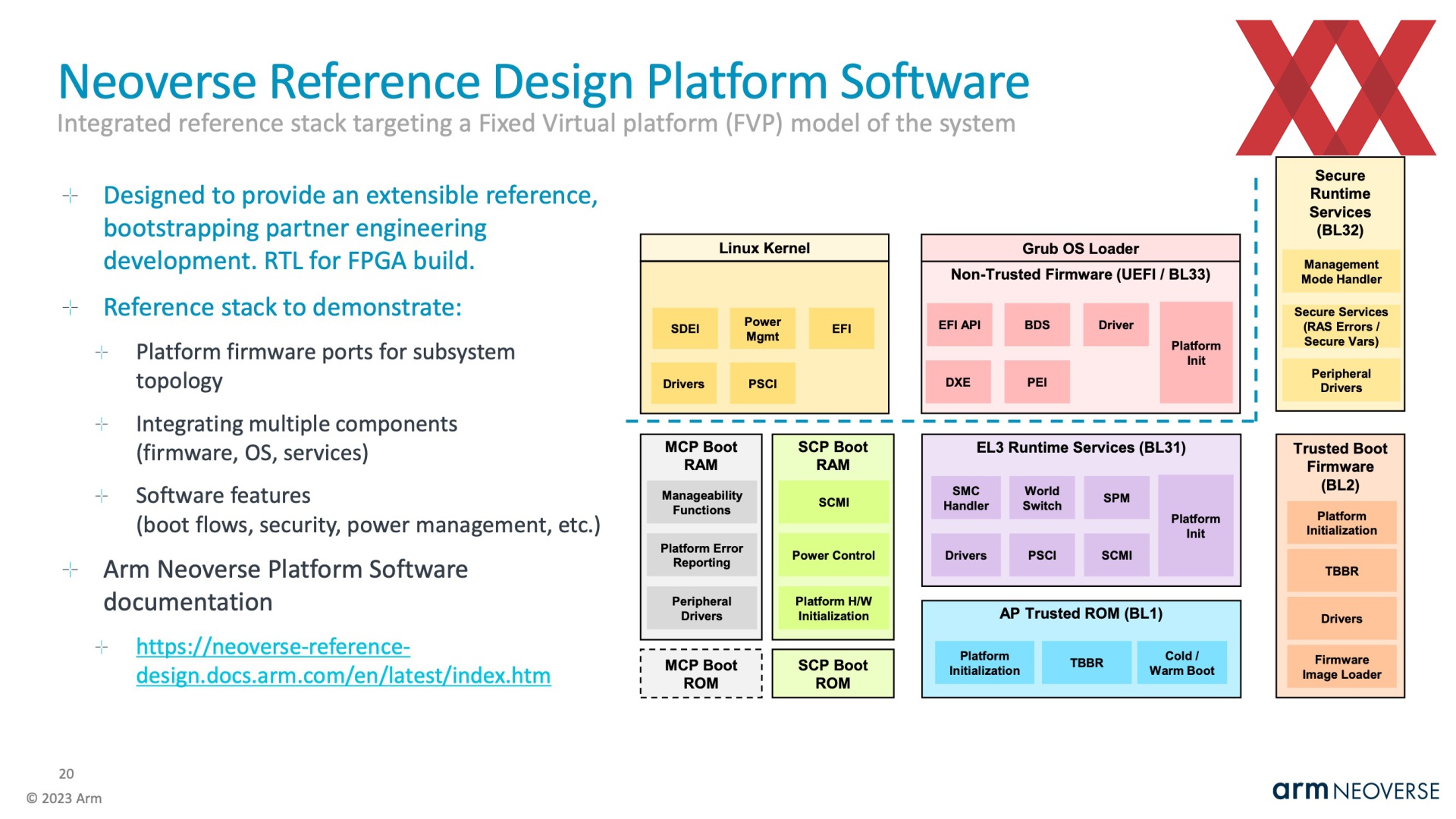The height and width of the screenshot is (819, 1456).
Task: Click the World Switch block
Action: click(1041, 498)
